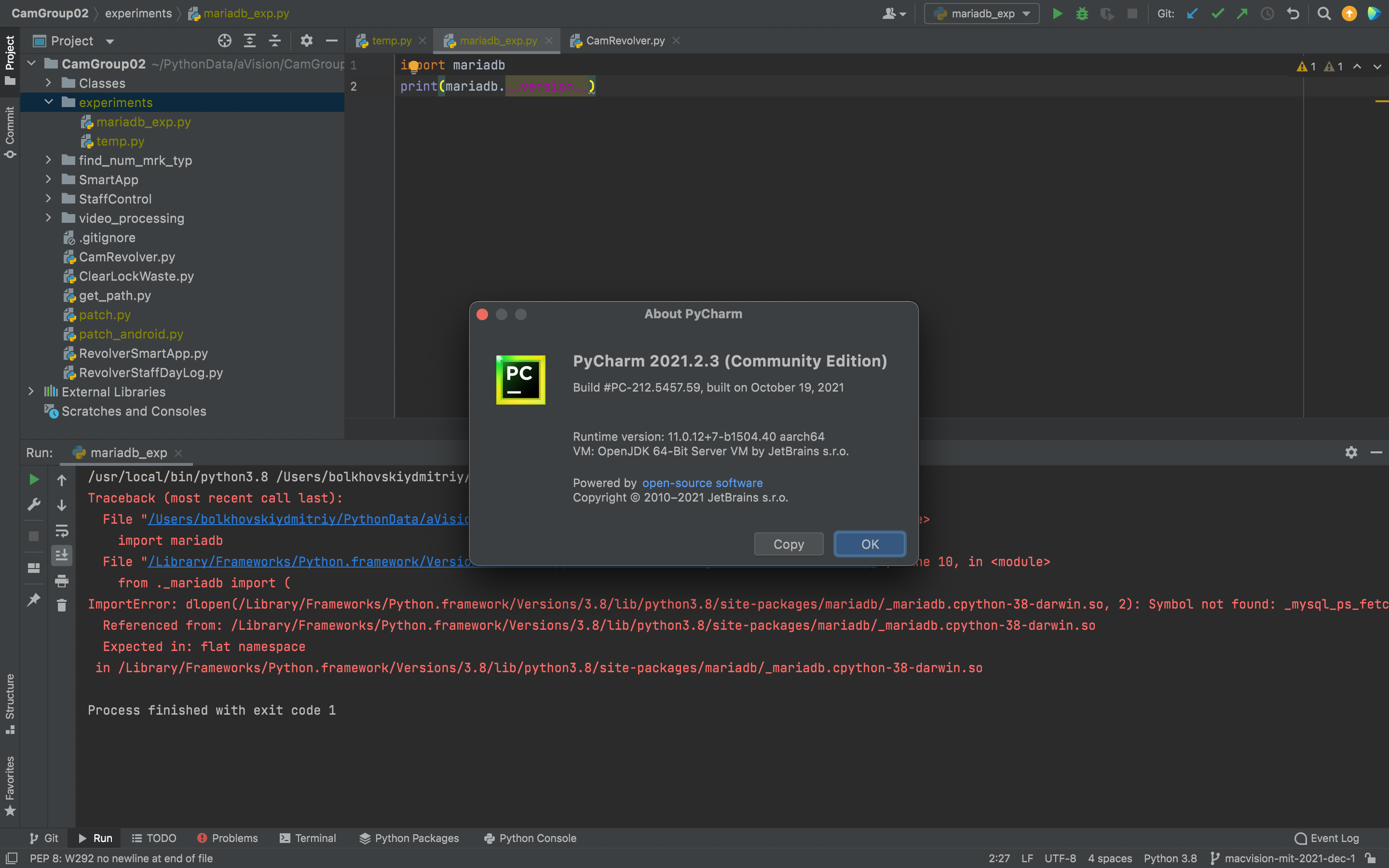
Task: Click the git branch macvision-mit-2021-dec-1 widget
Action: (x=1283, y=858)
